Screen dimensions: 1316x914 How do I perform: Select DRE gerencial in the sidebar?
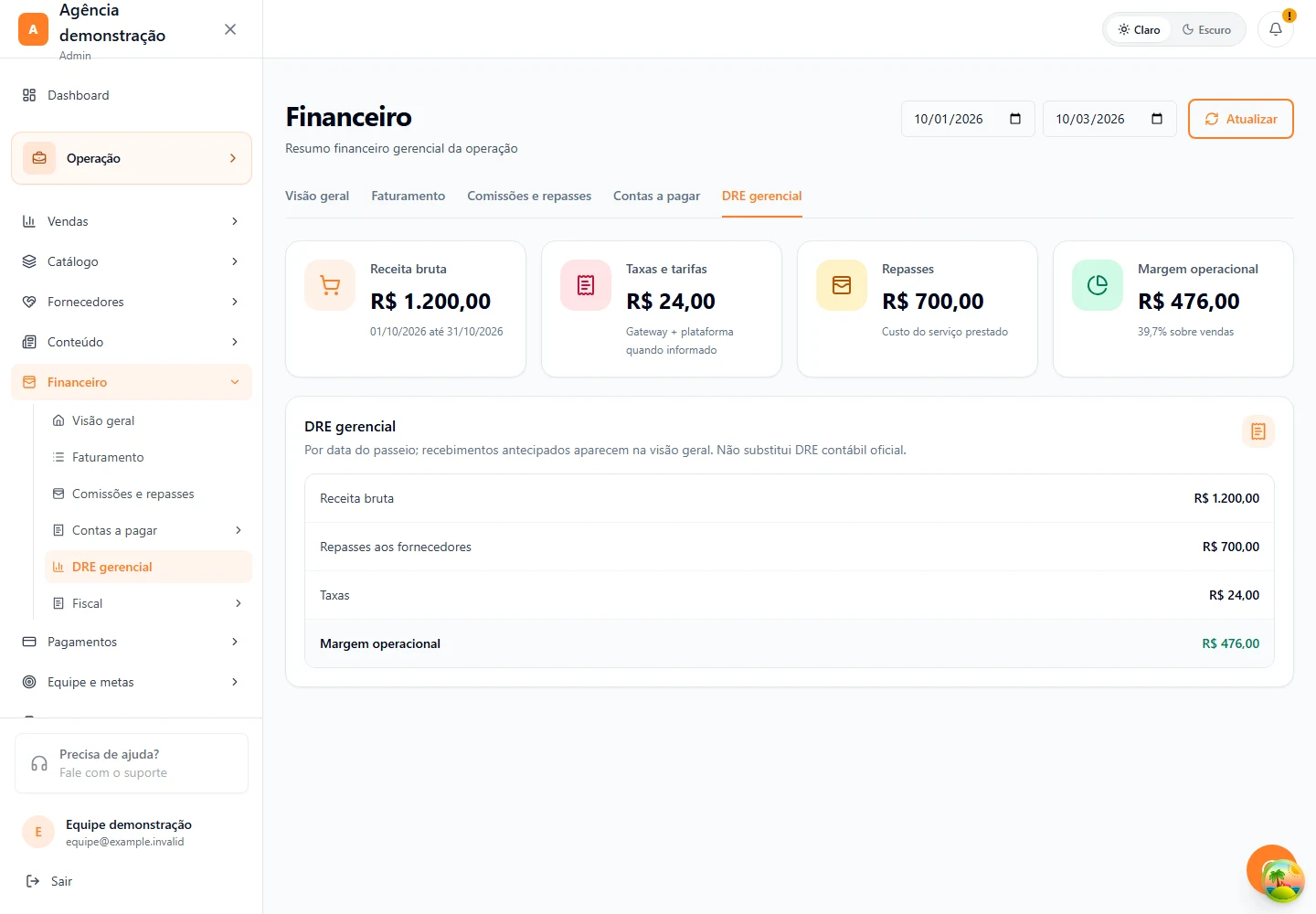click(148, 567)
